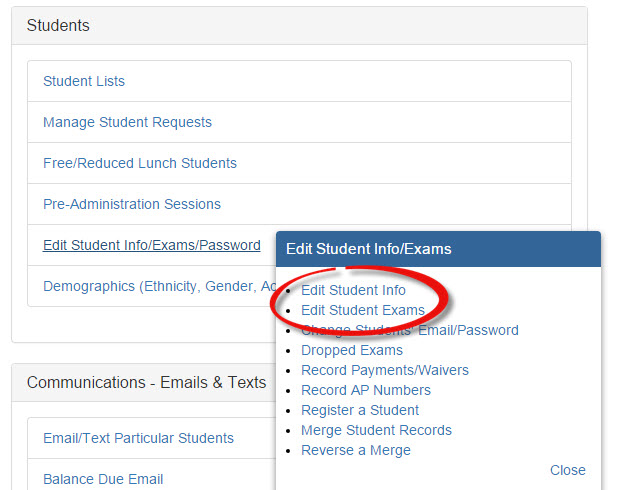The image size is (624, 490).
Task: Select Free/Reduced Lunch Students link
Action: 140,163
